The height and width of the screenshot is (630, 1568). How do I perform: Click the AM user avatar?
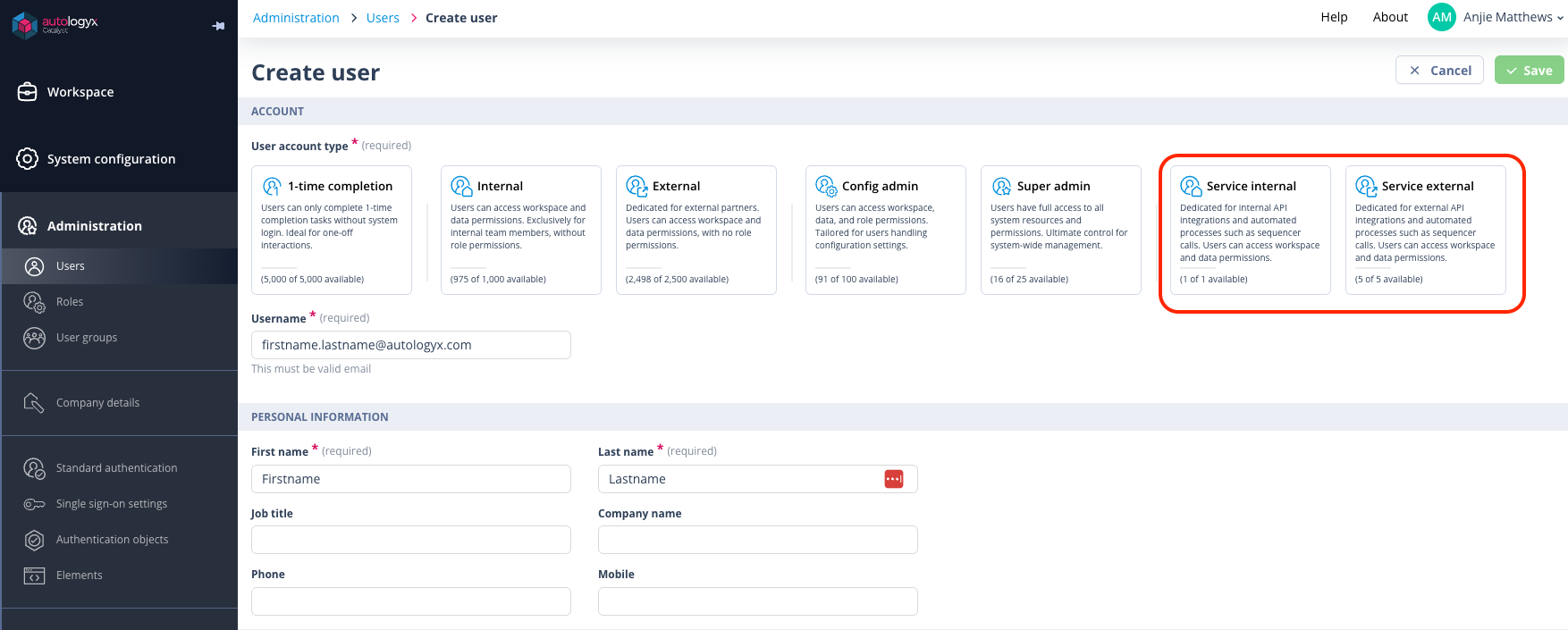coord(1442,17)
